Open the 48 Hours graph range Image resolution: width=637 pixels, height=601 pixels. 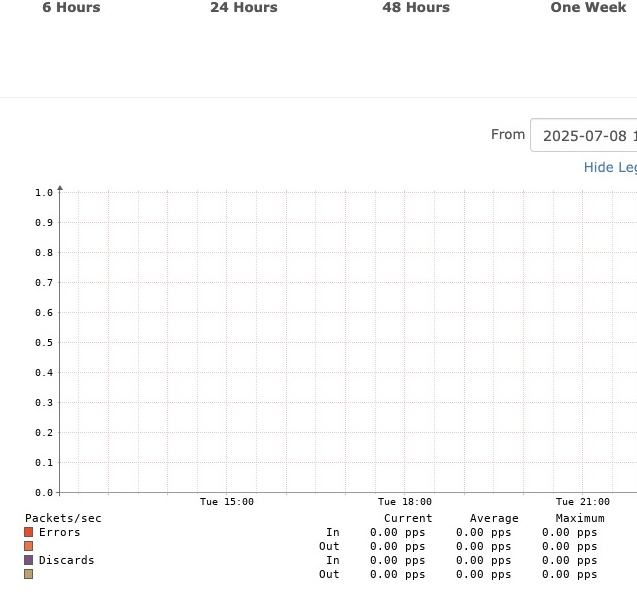pyautogui.click(x=416, y=8)
